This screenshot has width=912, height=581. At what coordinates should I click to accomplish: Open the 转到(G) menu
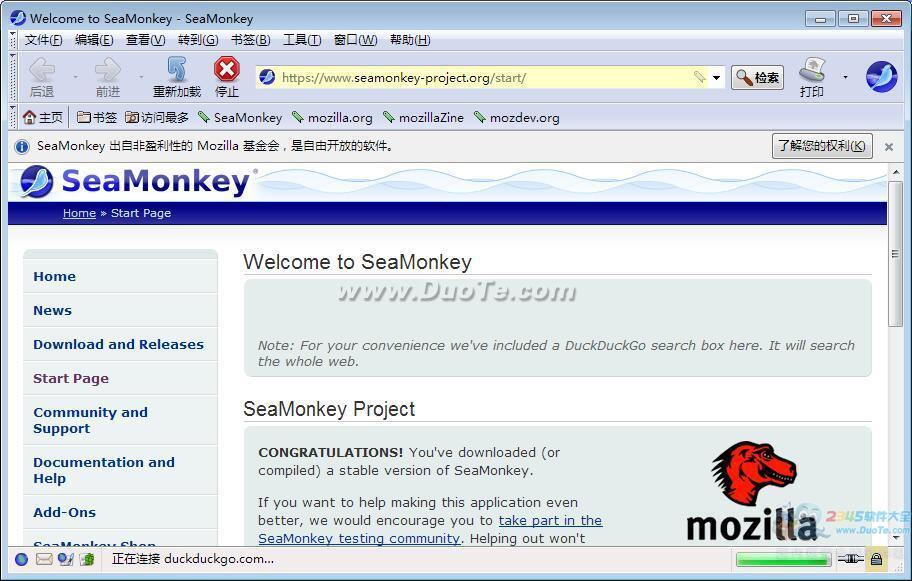pos(198,40)
